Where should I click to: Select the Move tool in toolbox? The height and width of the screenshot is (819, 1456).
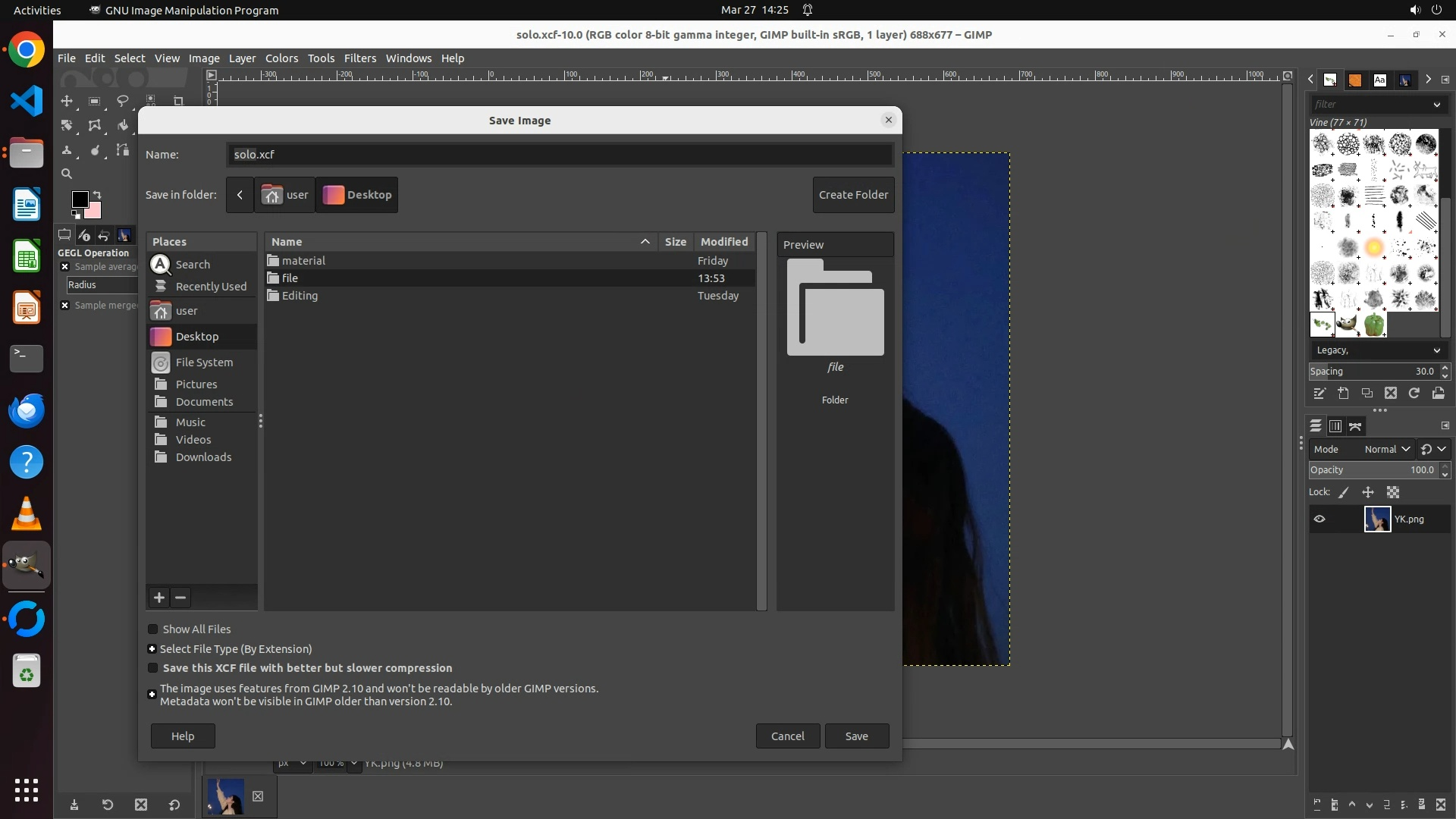(67, 101)
